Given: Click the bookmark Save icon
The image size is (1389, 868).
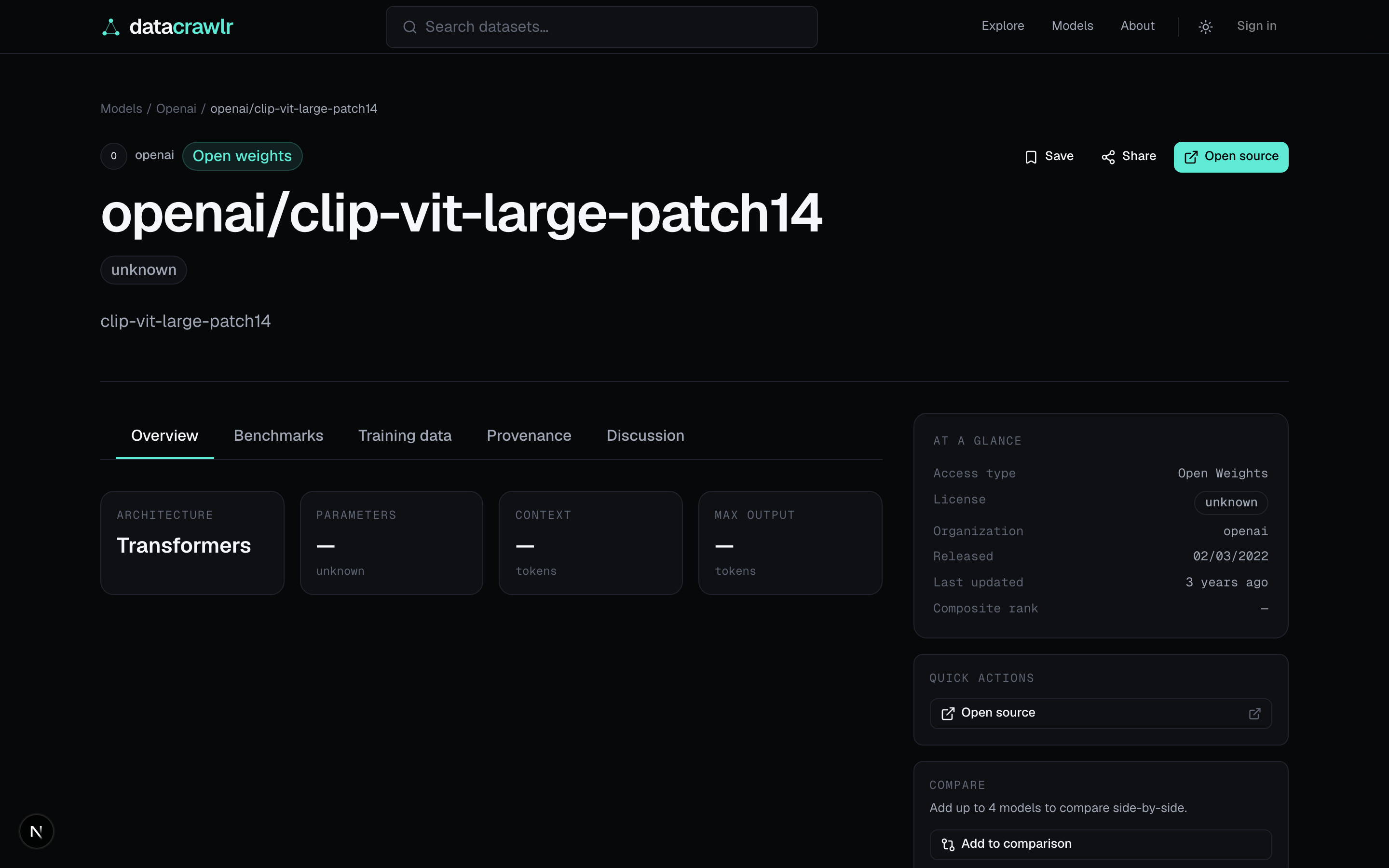Looking at the screenshot, I should [1031, 157].
